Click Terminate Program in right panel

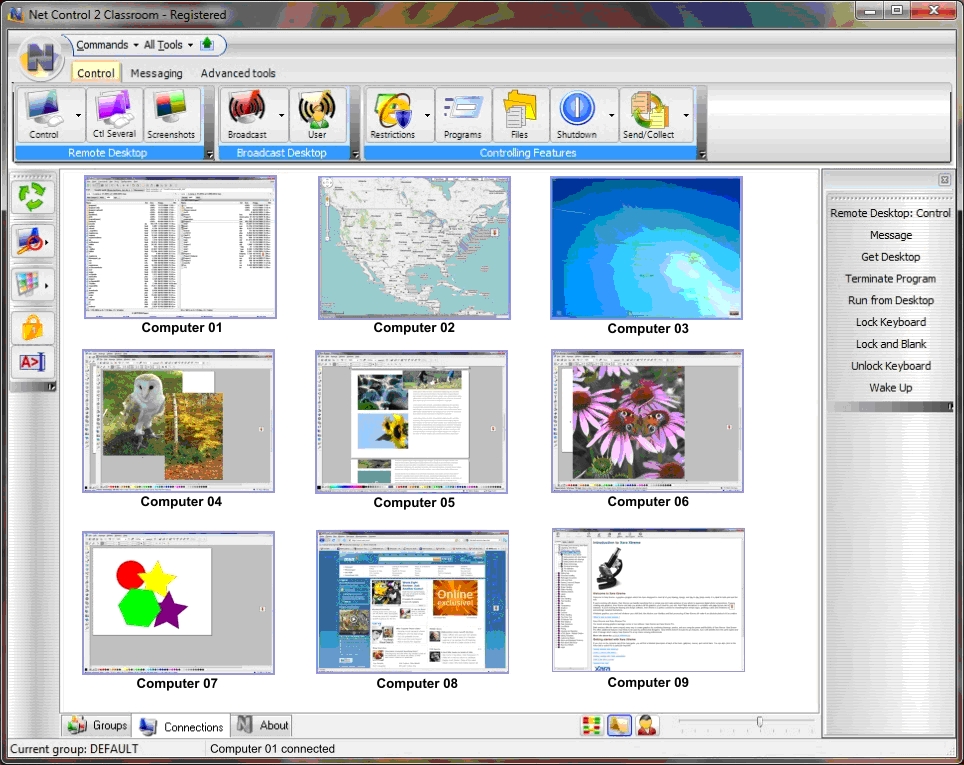[x=890, y=279]
